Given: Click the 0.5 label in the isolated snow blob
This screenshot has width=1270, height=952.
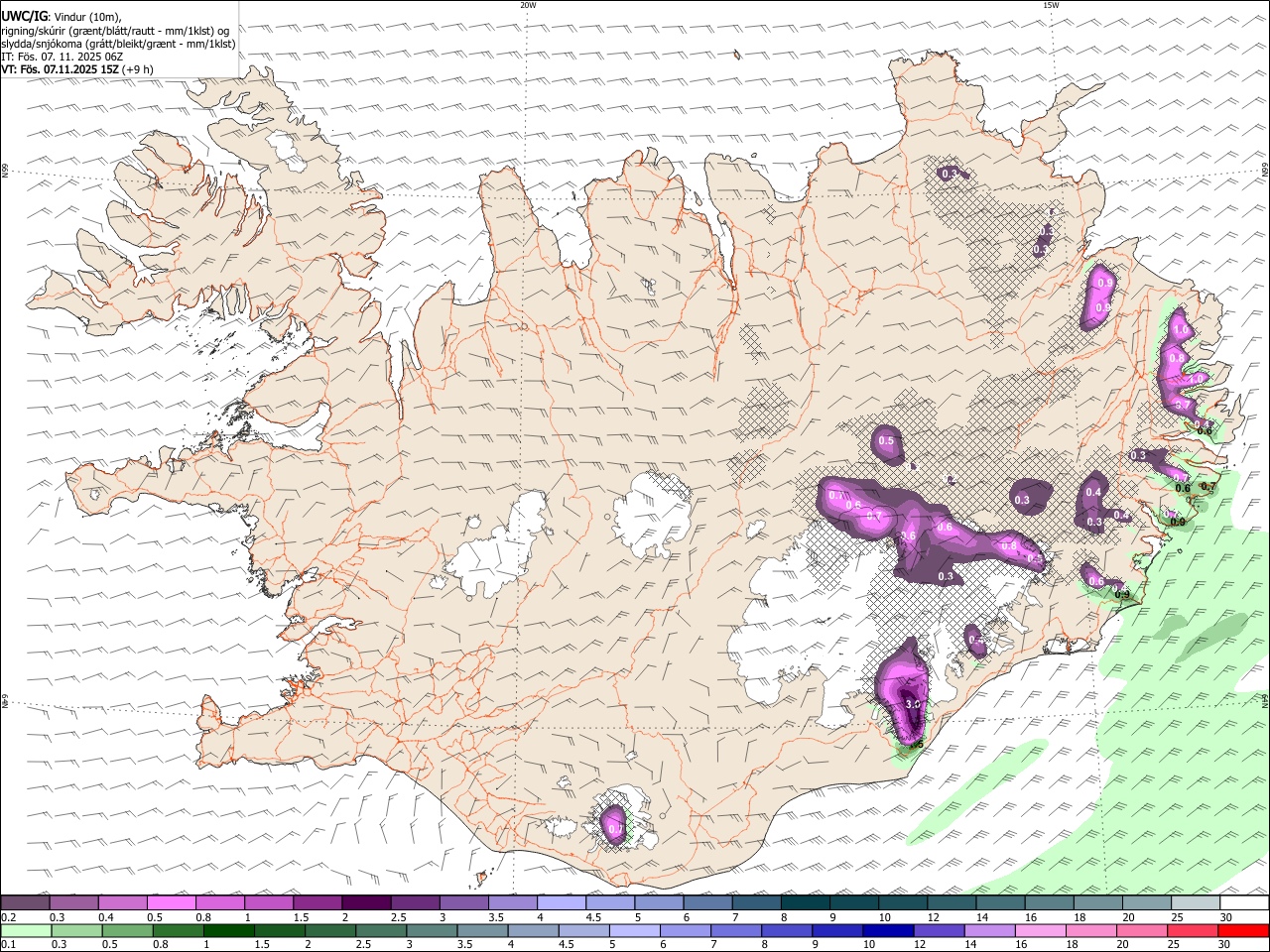Looking at the screenshot, I should click(x=887, y=440).
